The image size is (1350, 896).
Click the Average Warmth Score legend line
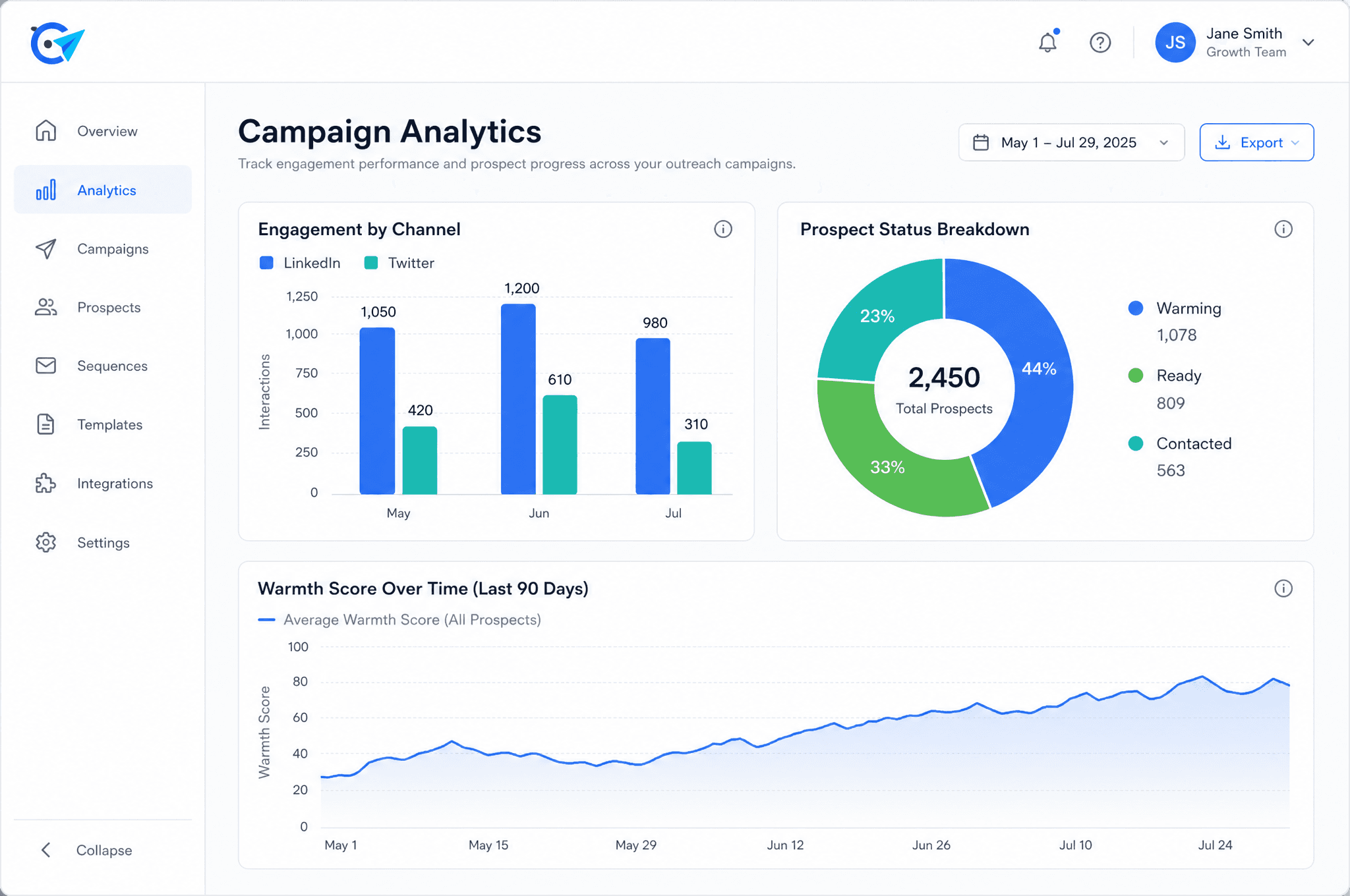pyautogui.click(x=266, y=620)
